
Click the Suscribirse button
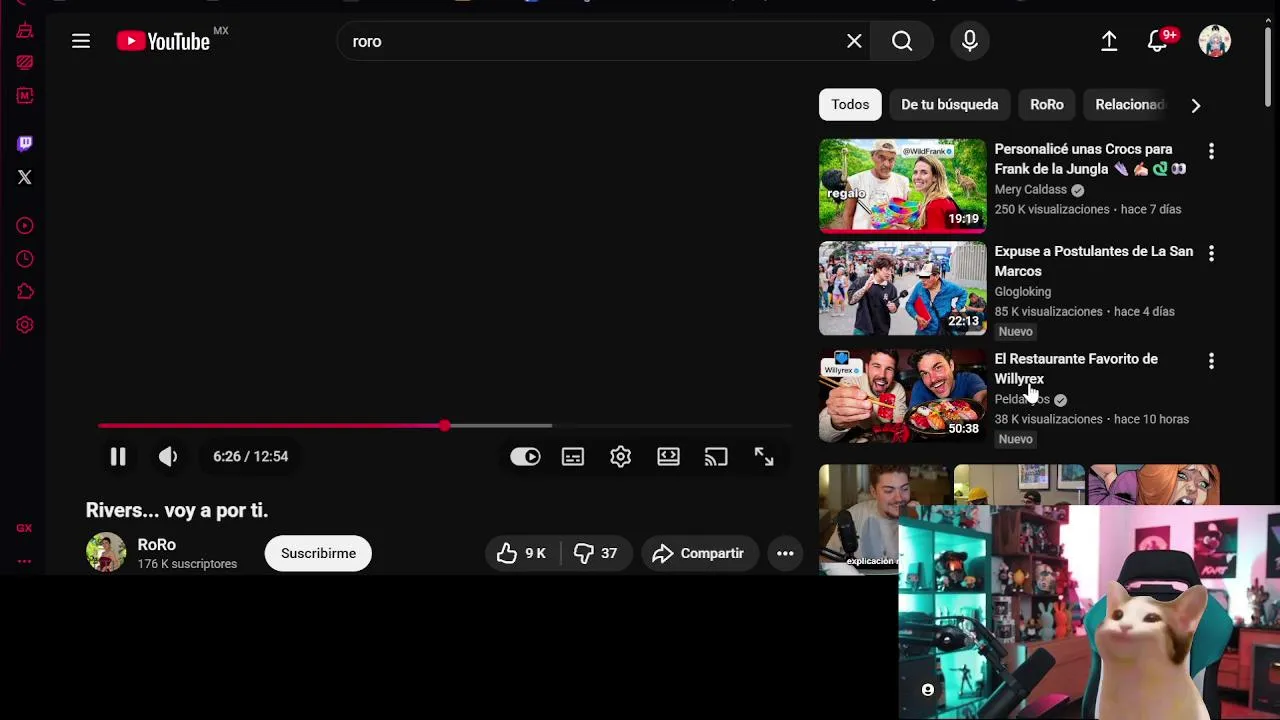click(x=318, y=553)
